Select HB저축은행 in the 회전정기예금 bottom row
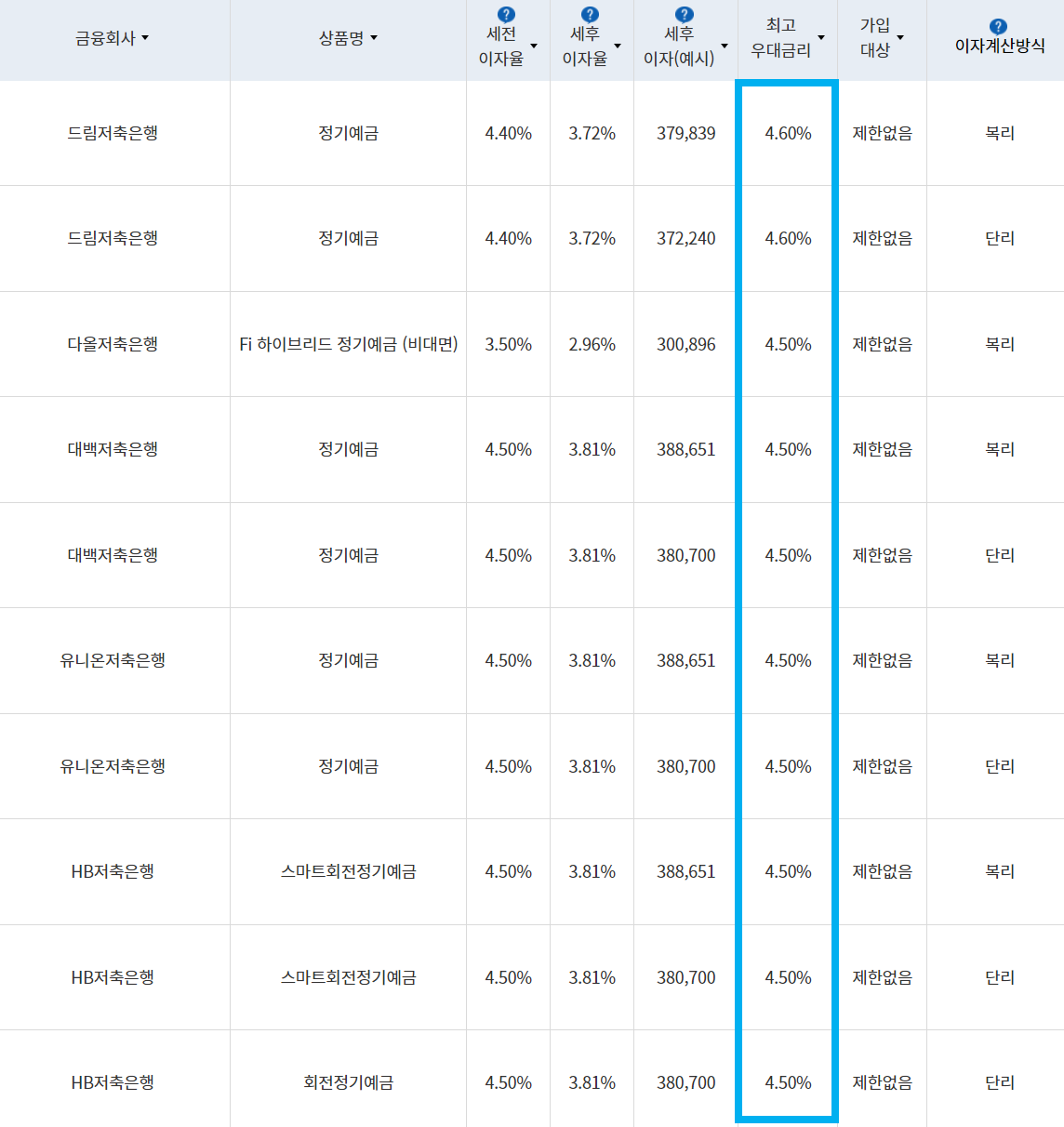This screenshot has height=1127, width=1064. 113,1082
